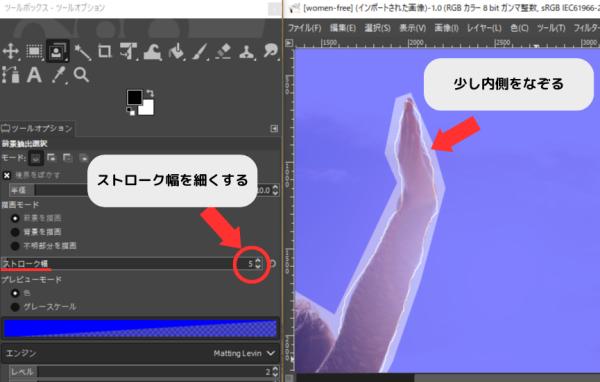
Task: Open the 色(C) menu
Action: pyautogui.click(x=519, y=28)
